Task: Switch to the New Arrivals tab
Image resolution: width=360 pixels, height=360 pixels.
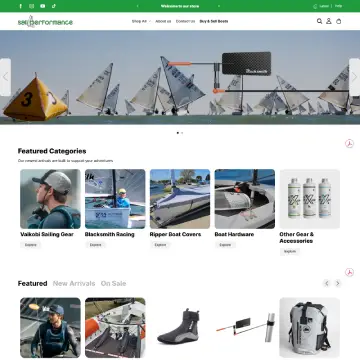Action: (74, 284)
